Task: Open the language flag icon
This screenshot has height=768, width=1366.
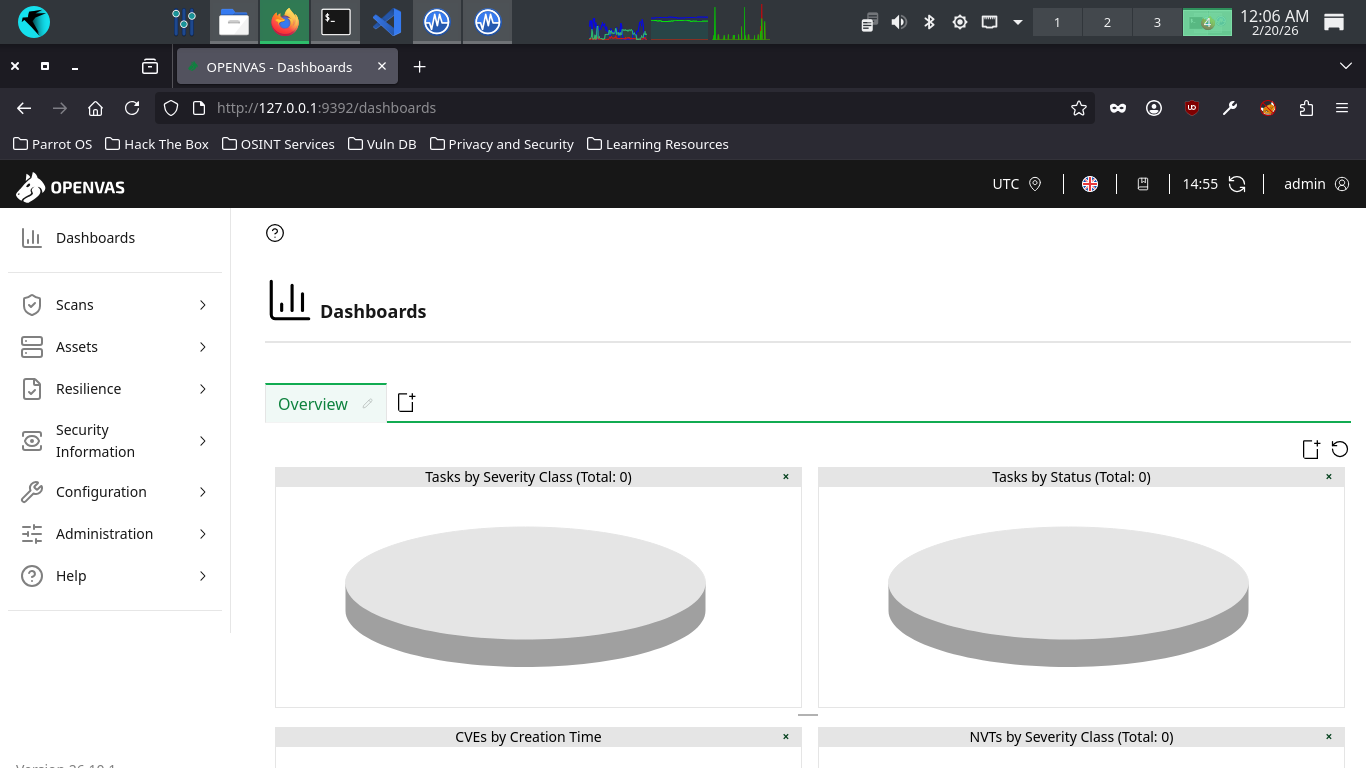Action: [x=1090, y=184]
